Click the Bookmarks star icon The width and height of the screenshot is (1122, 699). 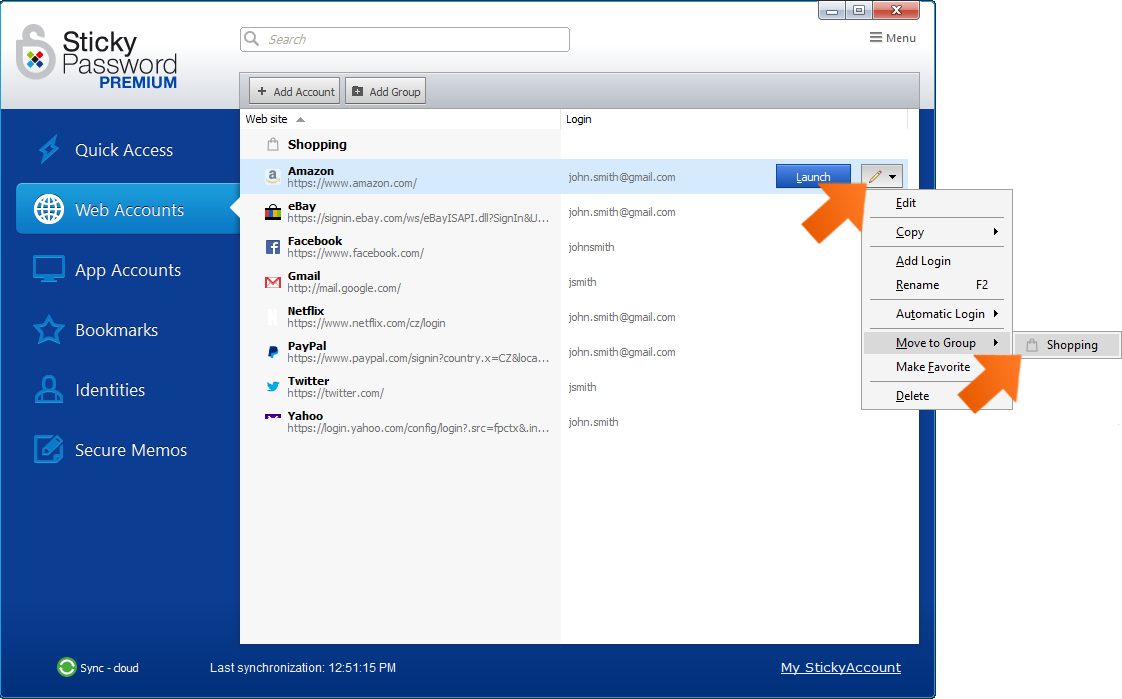pyautogui.click(x=49, y=330)
